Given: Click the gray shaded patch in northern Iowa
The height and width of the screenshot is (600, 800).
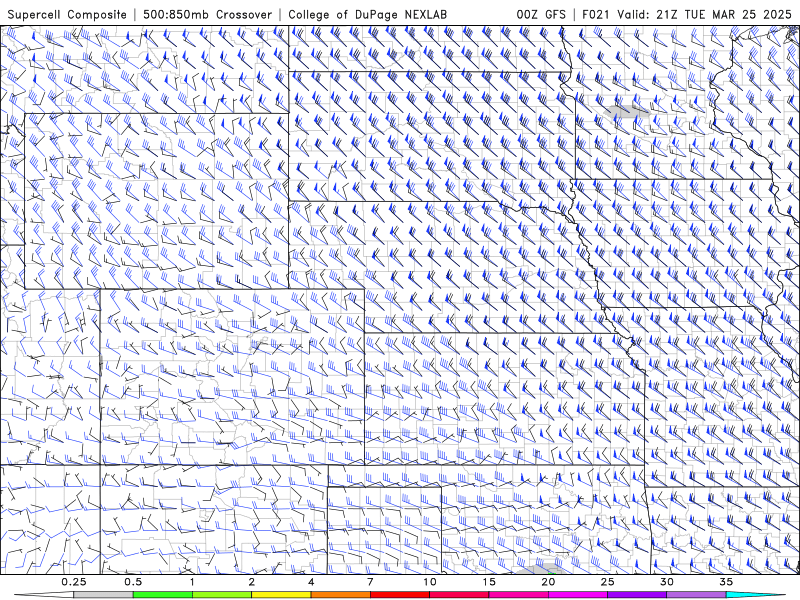Looking at the screenshot, I should [x=626, y=112].
